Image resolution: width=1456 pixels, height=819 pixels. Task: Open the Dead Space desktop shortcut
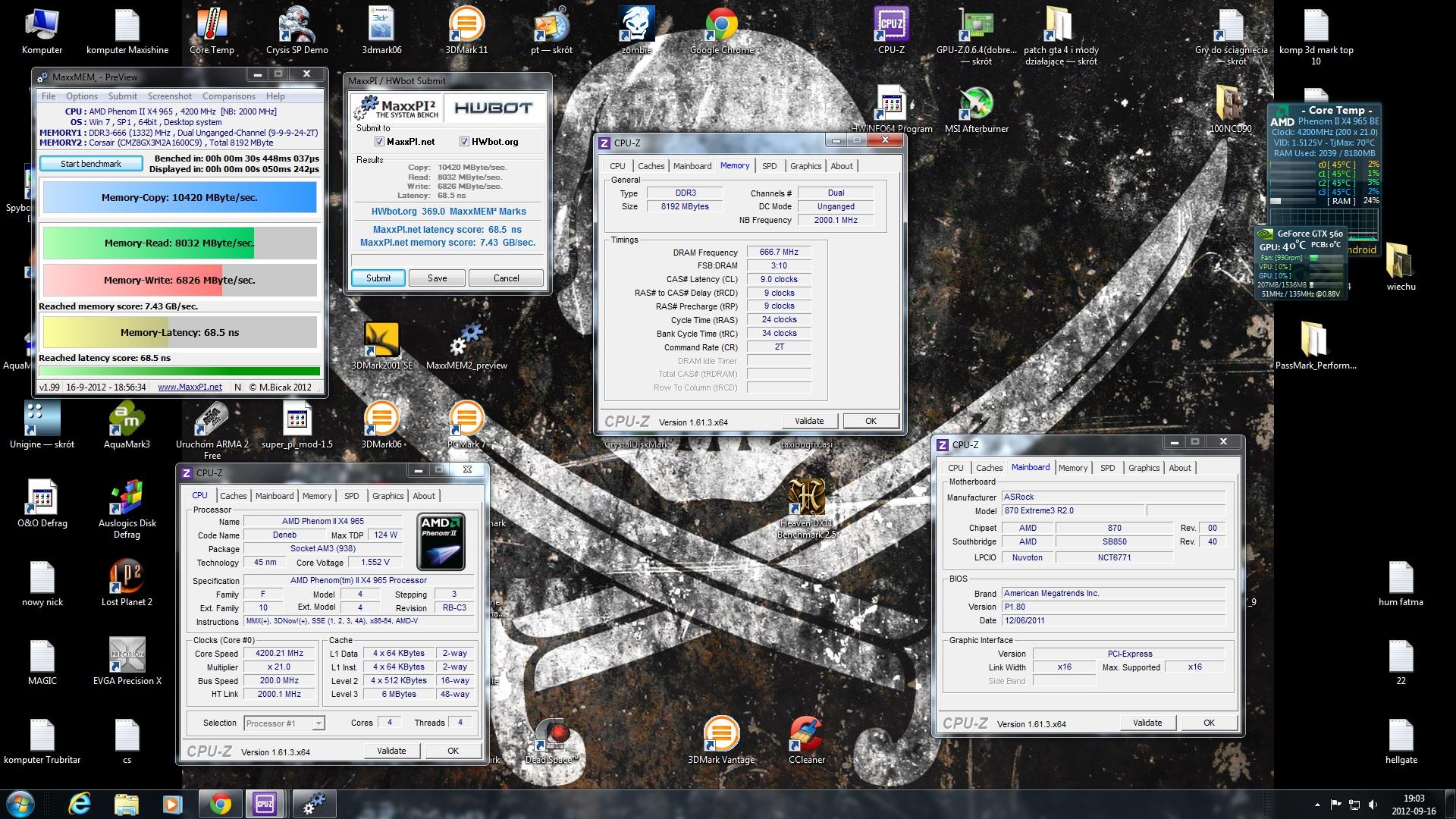click(551, 741)
